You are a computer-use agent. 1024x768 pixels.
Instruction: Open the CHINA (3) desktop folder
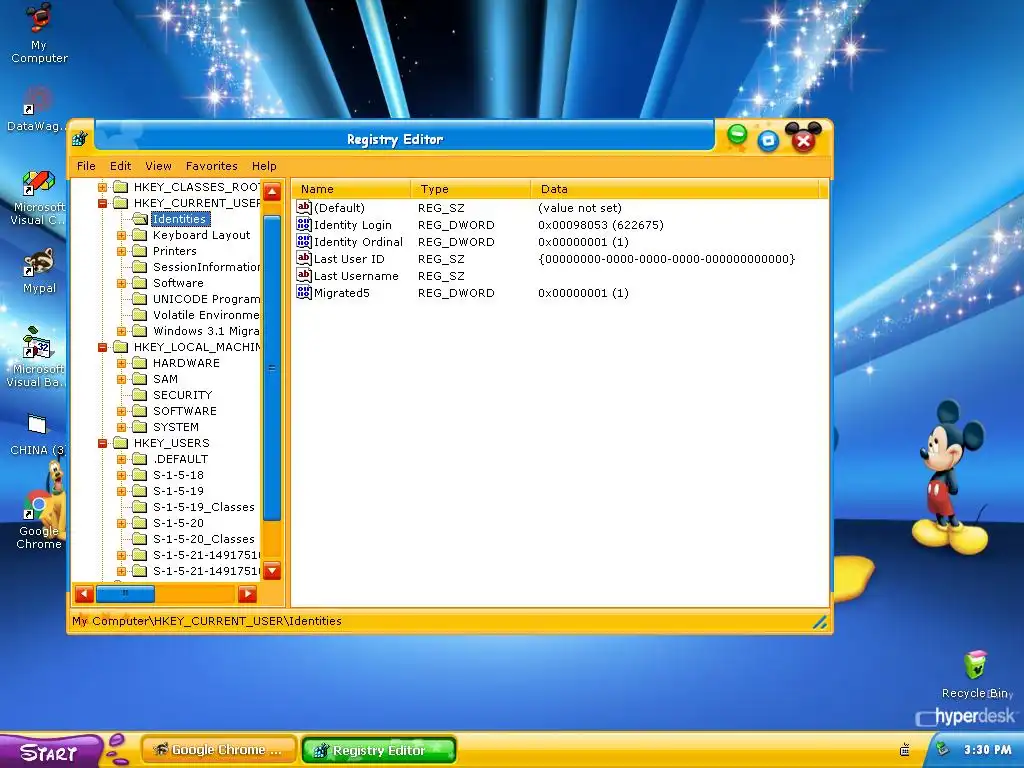pos(37,434)
